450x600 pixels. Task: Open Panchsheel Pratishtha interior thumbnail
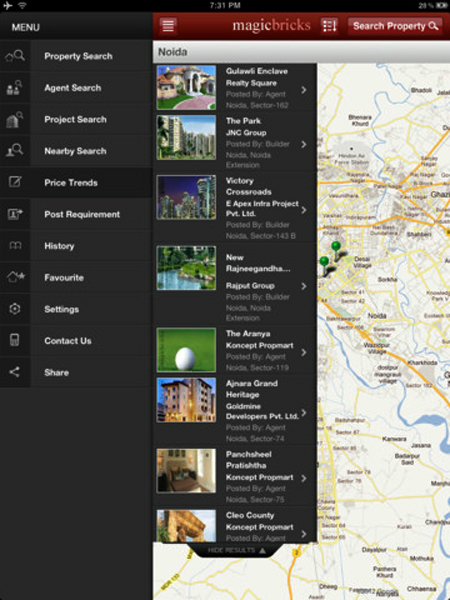tap(186, 471)
